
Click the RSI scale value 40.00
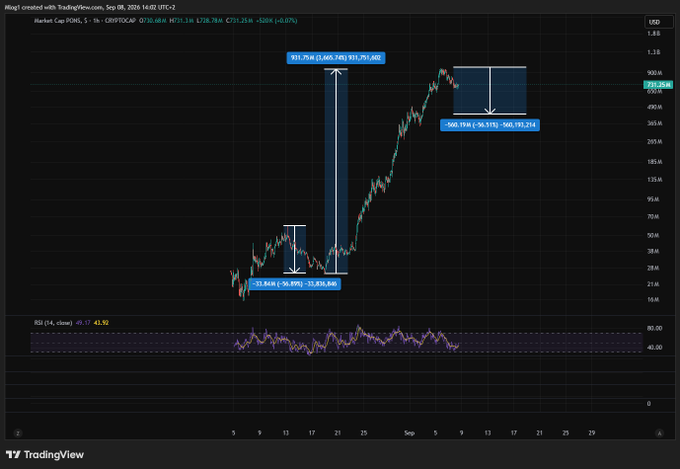(x=654, y=348)
